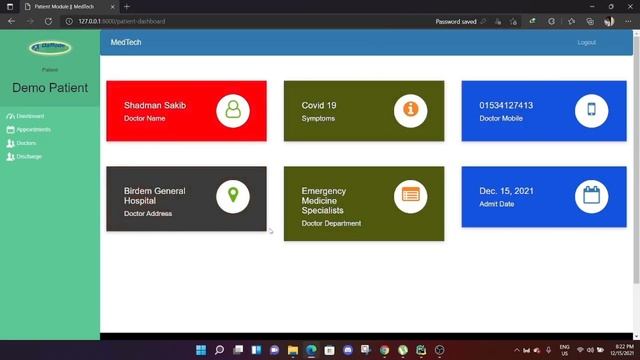Show hidden system tray icons
This screenshot has height=360, width=640.
click(x=517, y=350)
